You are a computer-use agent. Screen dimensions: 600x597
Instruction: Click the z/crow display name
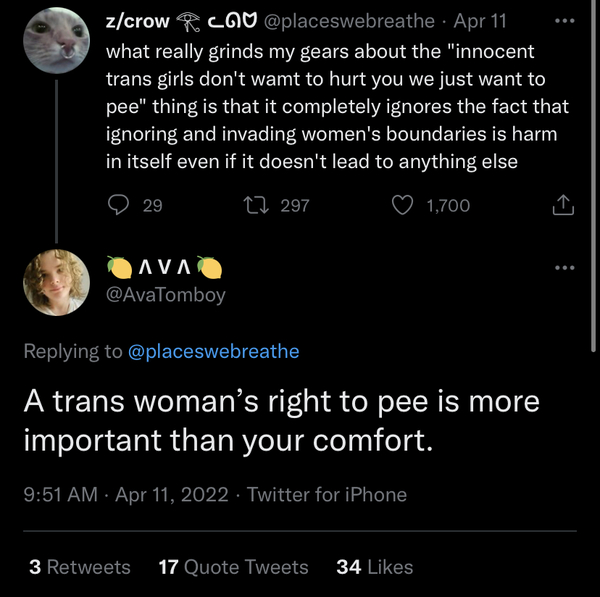pyautogui.click(x=137, y=21)
